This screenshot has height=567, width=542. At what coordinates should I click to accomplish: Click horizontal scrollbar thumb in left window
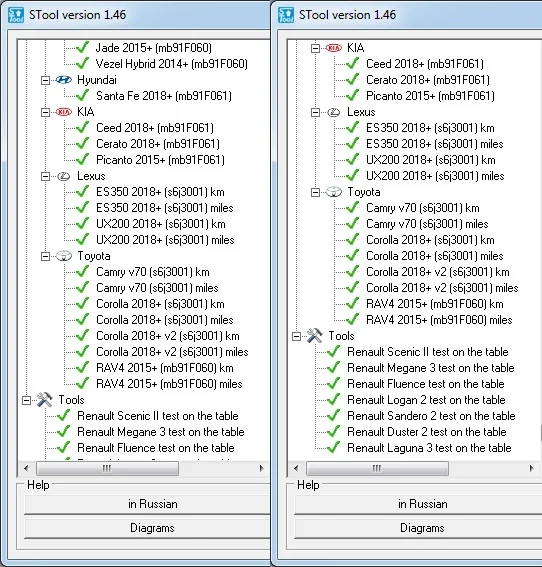pyautogui.click(x=107, y=469)
